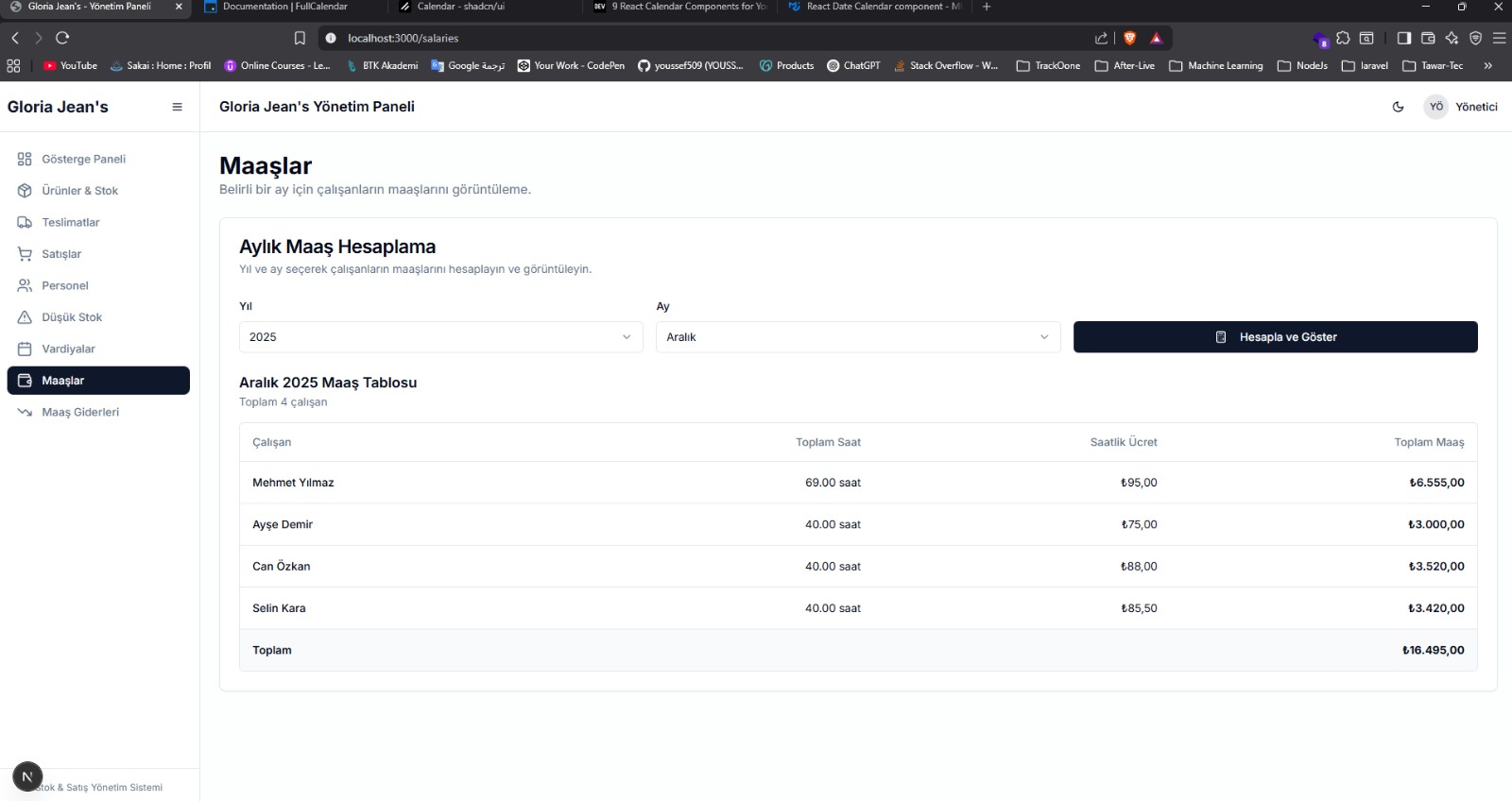Select the Mehmet Yılmaz table row
Screen dimensions: 1512x801
coord(858,483)
